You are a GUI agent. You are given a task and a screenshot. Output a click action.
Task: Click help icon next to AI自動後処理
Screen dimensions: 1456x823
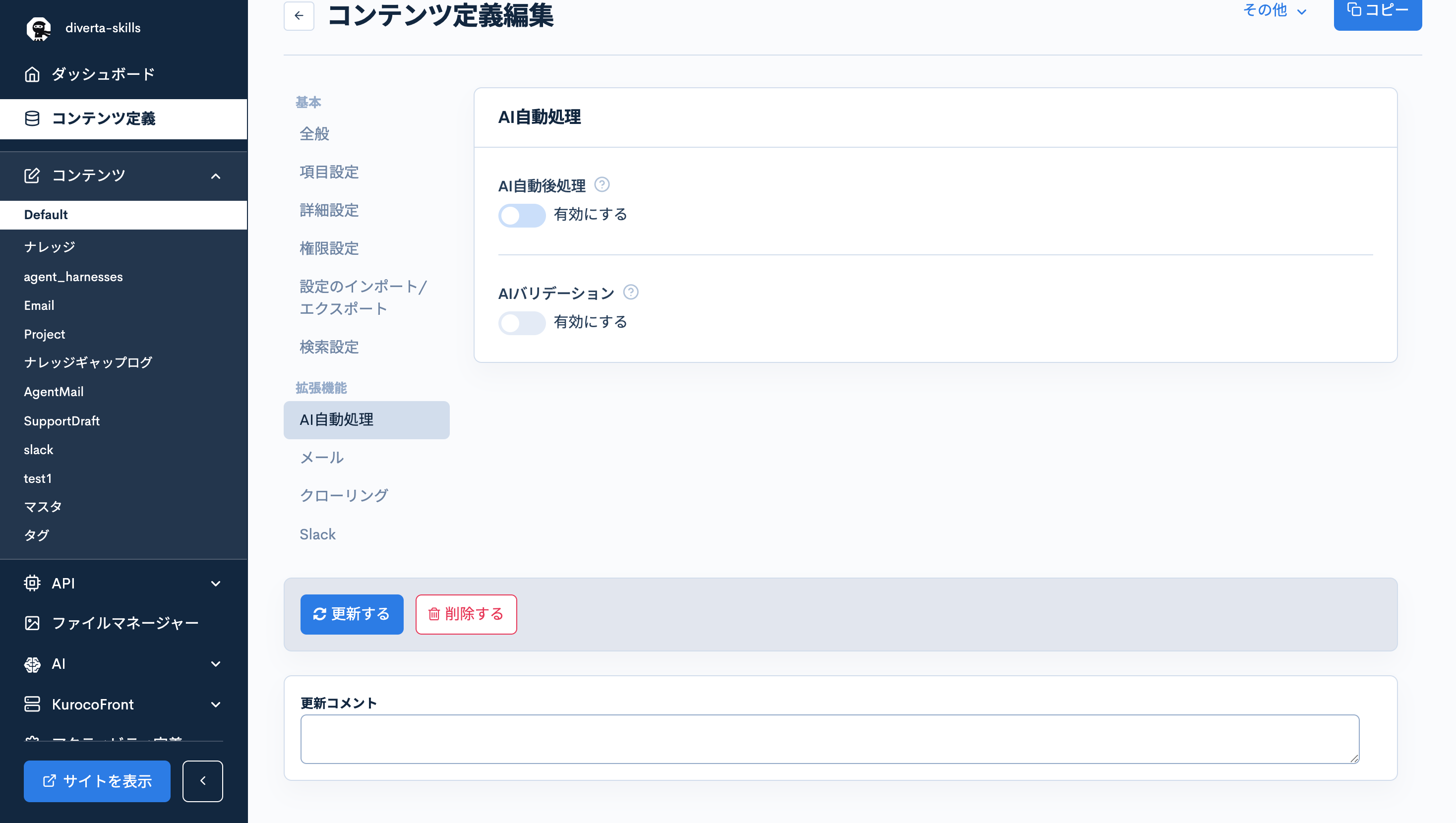click(602, 185)
